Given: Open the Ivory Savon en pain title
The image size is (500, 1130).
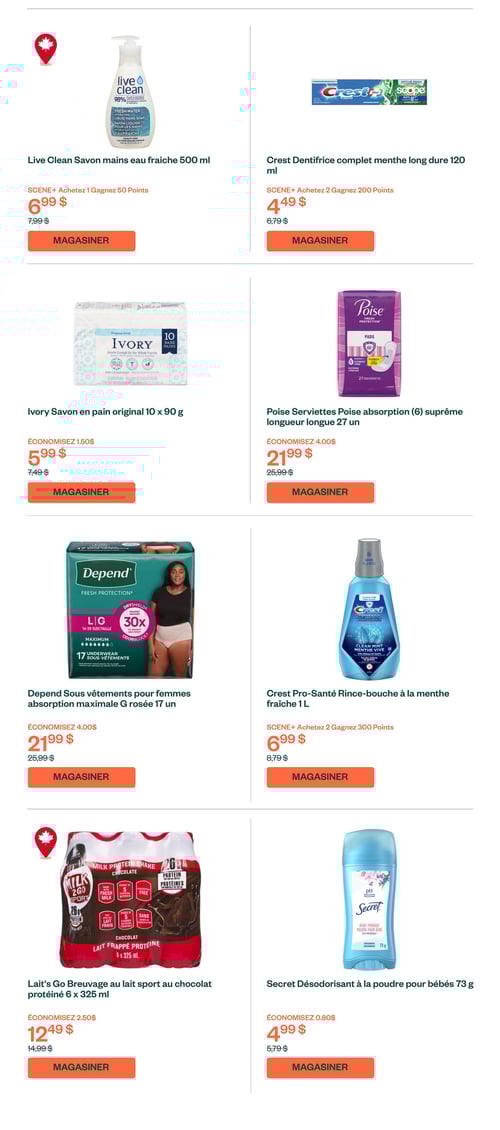Looking at the screenshot, I should click(x=105, y=412).
